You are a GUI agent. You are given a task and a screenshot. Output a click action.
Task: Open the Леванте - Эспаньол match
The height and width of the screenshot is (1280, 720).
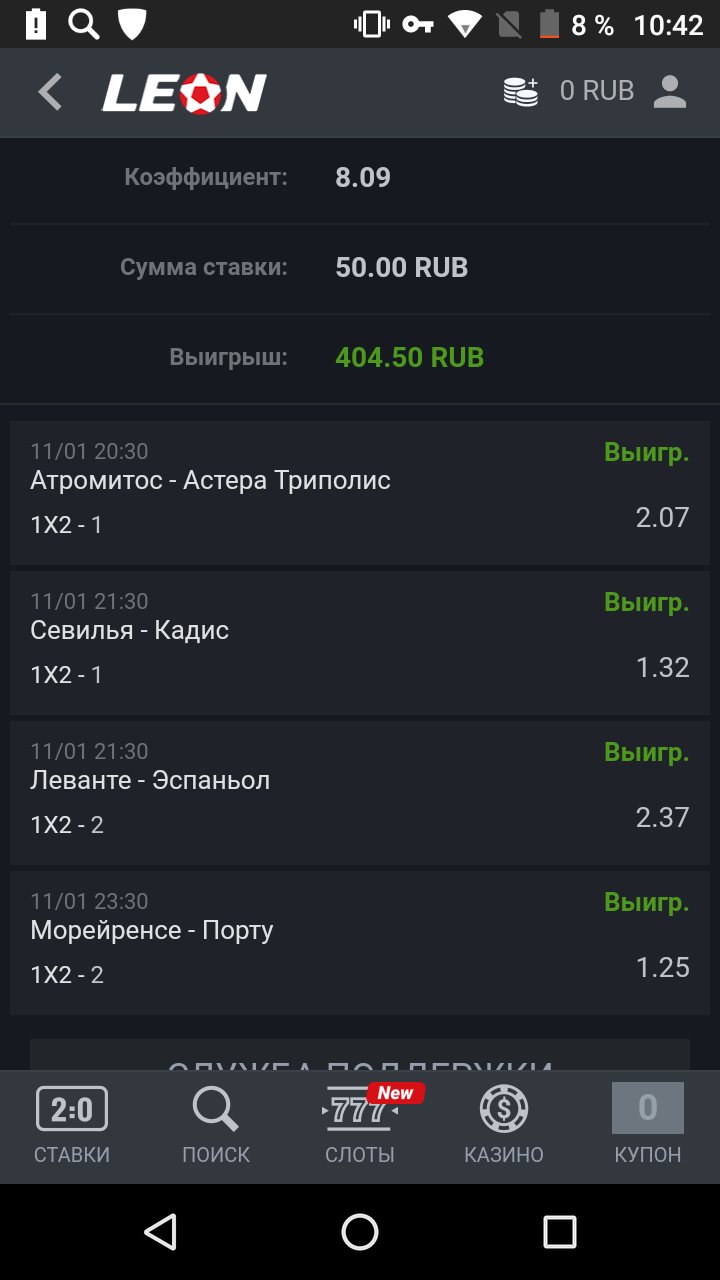(x=360, y=792)
